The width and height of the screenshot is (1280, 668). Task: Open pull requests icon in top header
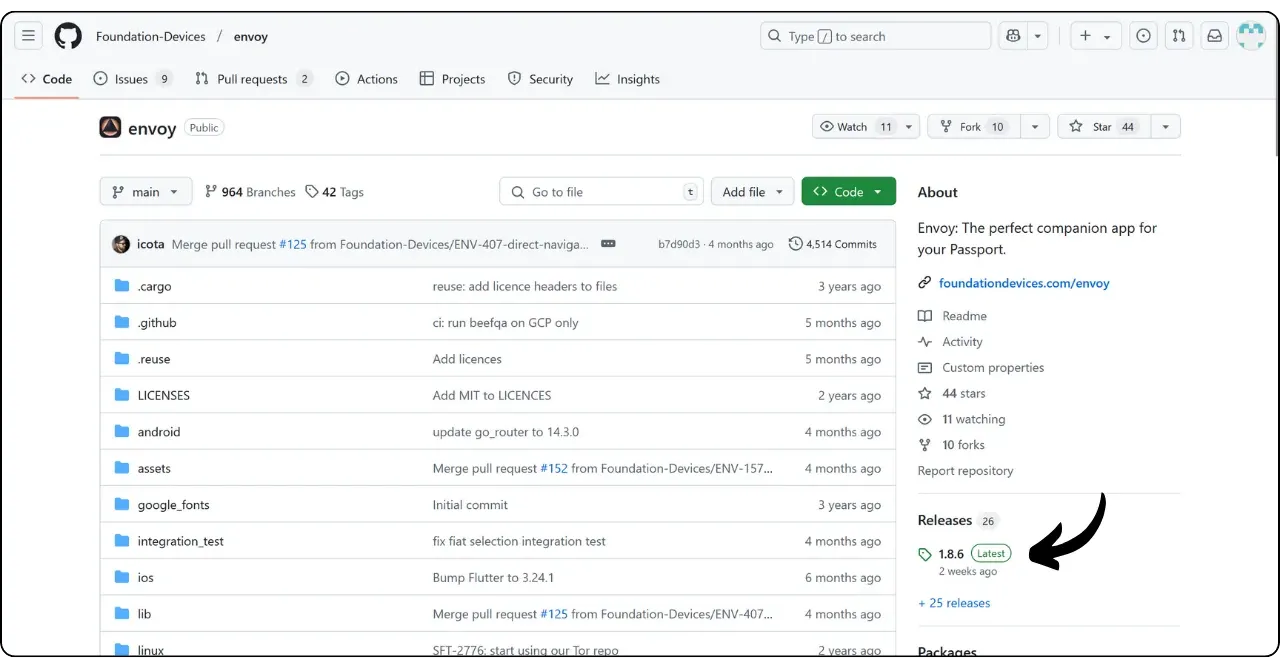pyautogui.click(x=1179, y=36)
